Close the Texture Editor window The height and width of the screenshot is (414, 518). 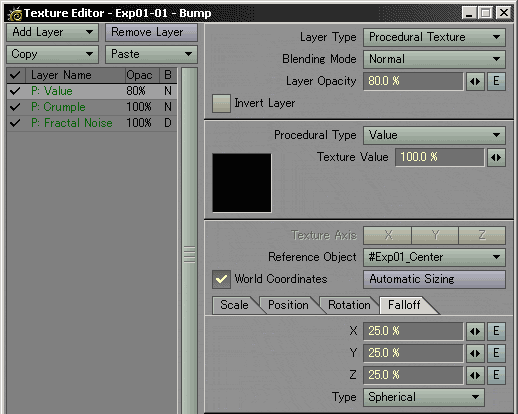(x=504, y=13)
